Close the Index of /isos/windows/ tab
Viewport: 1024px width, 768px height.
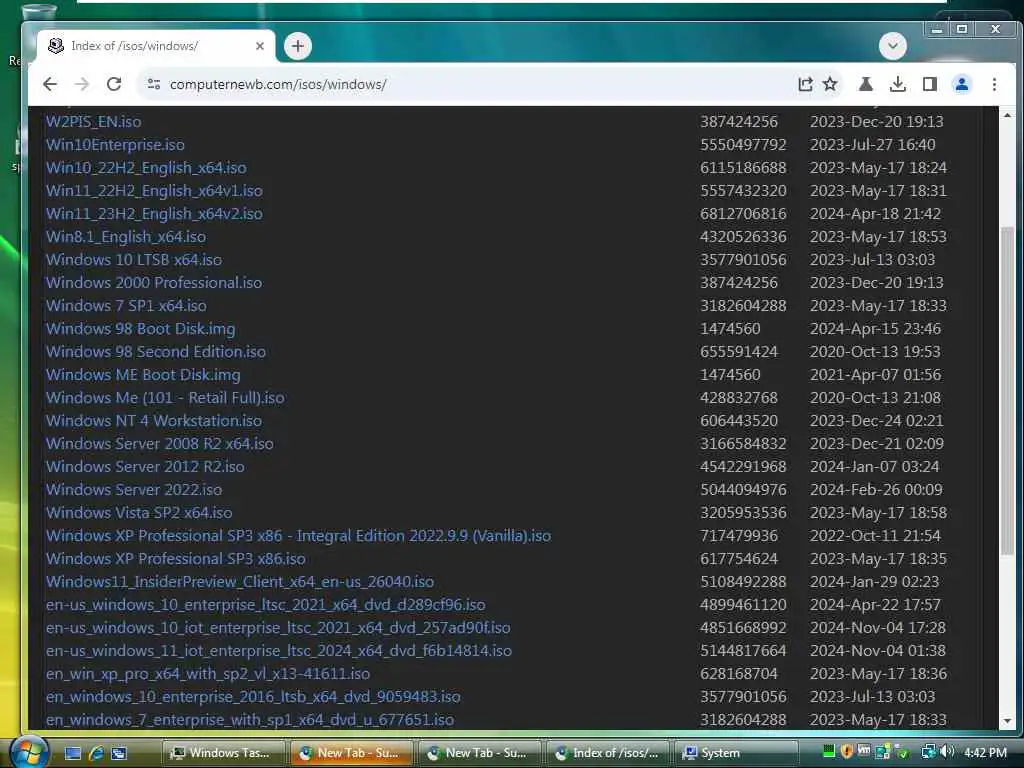pos(260,46)
